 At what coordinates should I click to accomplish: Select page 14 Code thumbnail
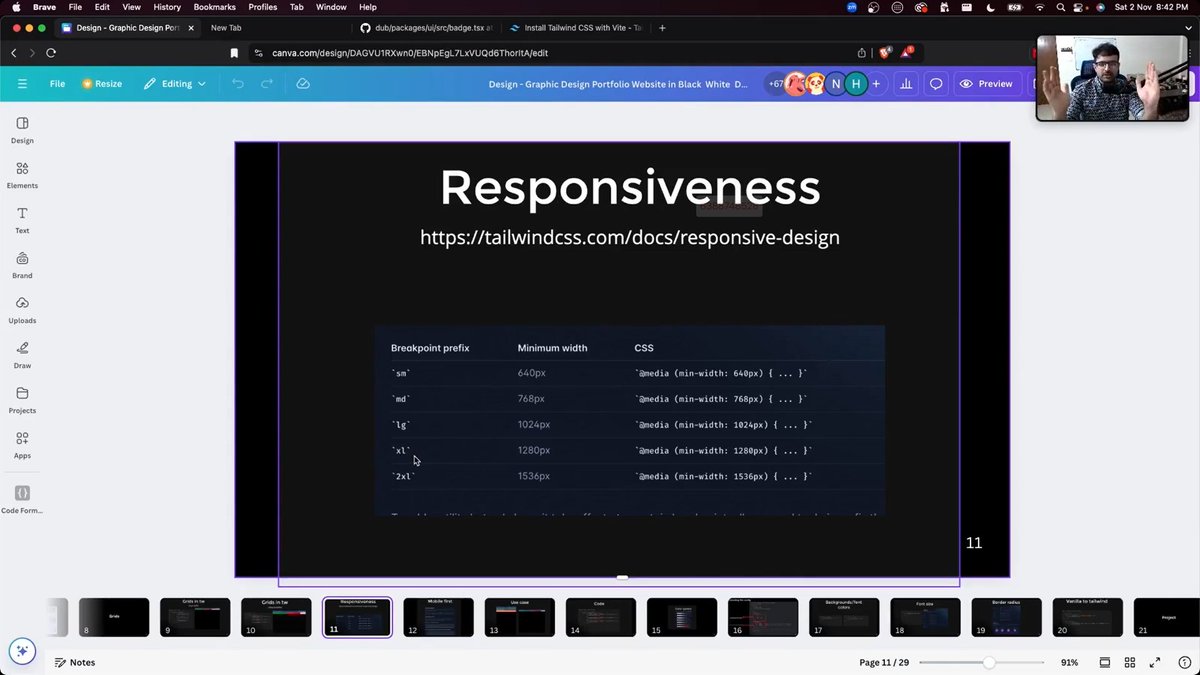600,617
